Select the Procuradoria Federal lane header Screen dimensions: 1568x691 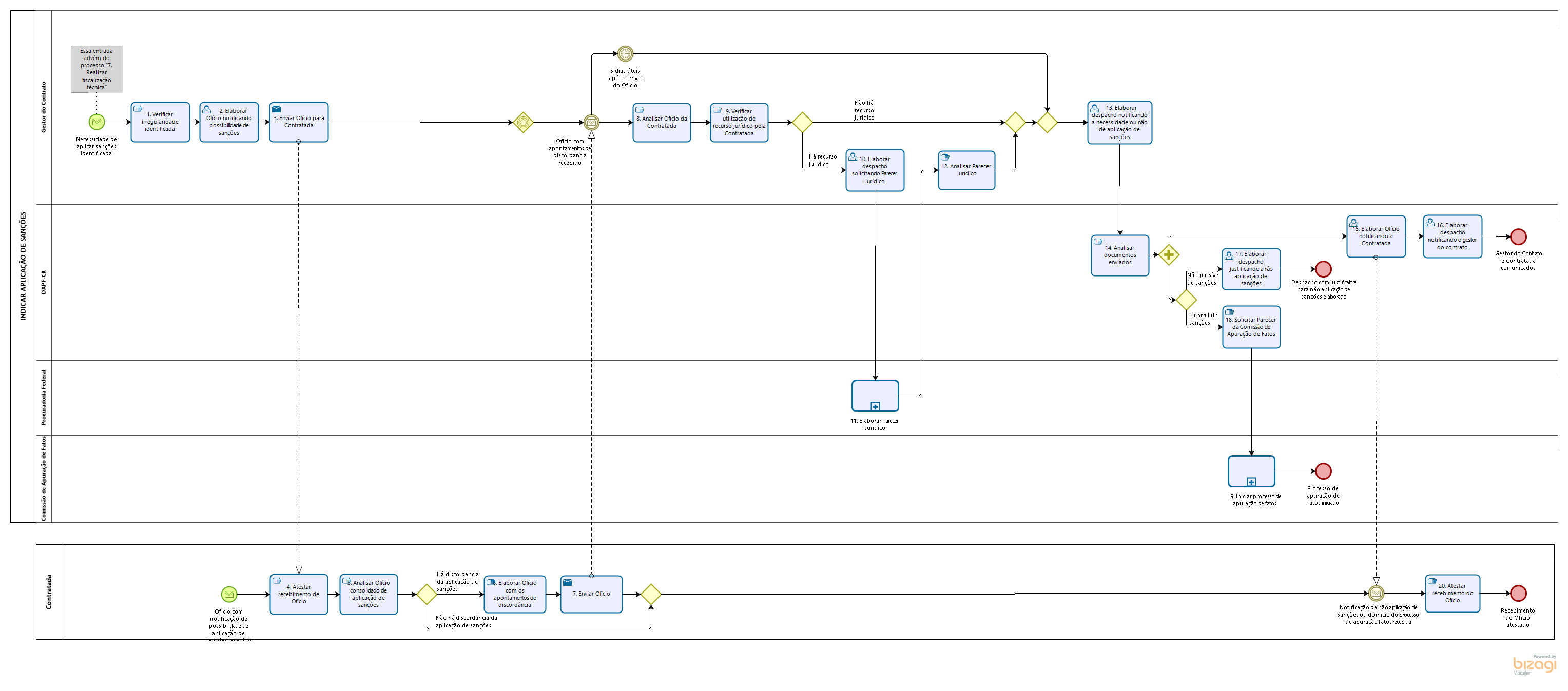click(x=43, y=397)
